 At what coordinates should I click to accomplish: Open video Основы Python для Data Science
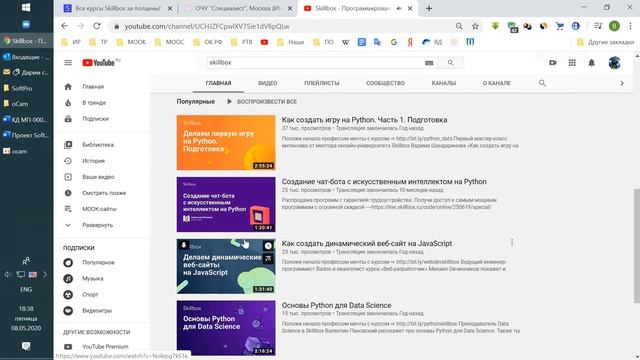[x=336, y=305]
